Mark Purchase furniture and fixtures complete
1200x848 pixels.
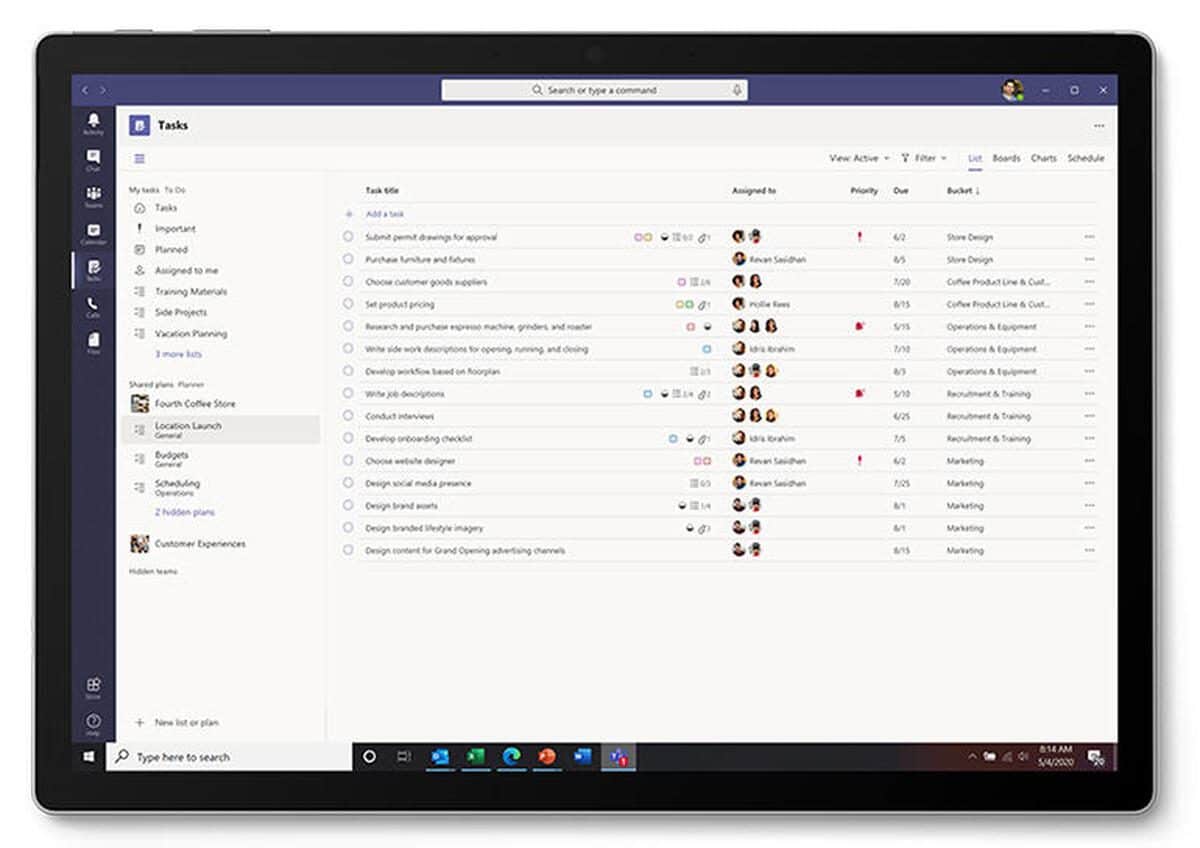pos(348,259)
